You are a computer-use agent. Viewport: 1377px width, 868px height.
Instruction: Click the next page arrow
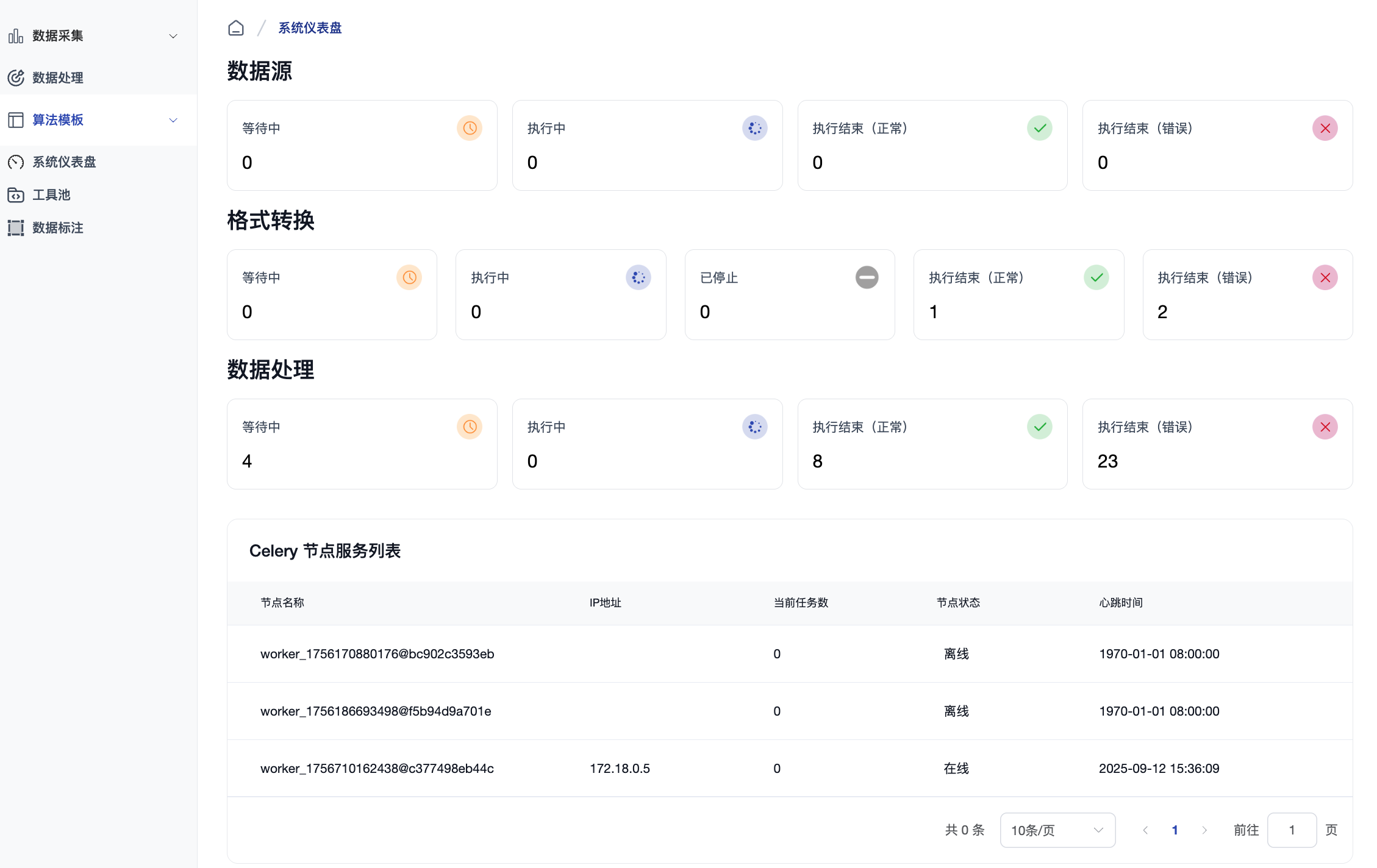1204,830
